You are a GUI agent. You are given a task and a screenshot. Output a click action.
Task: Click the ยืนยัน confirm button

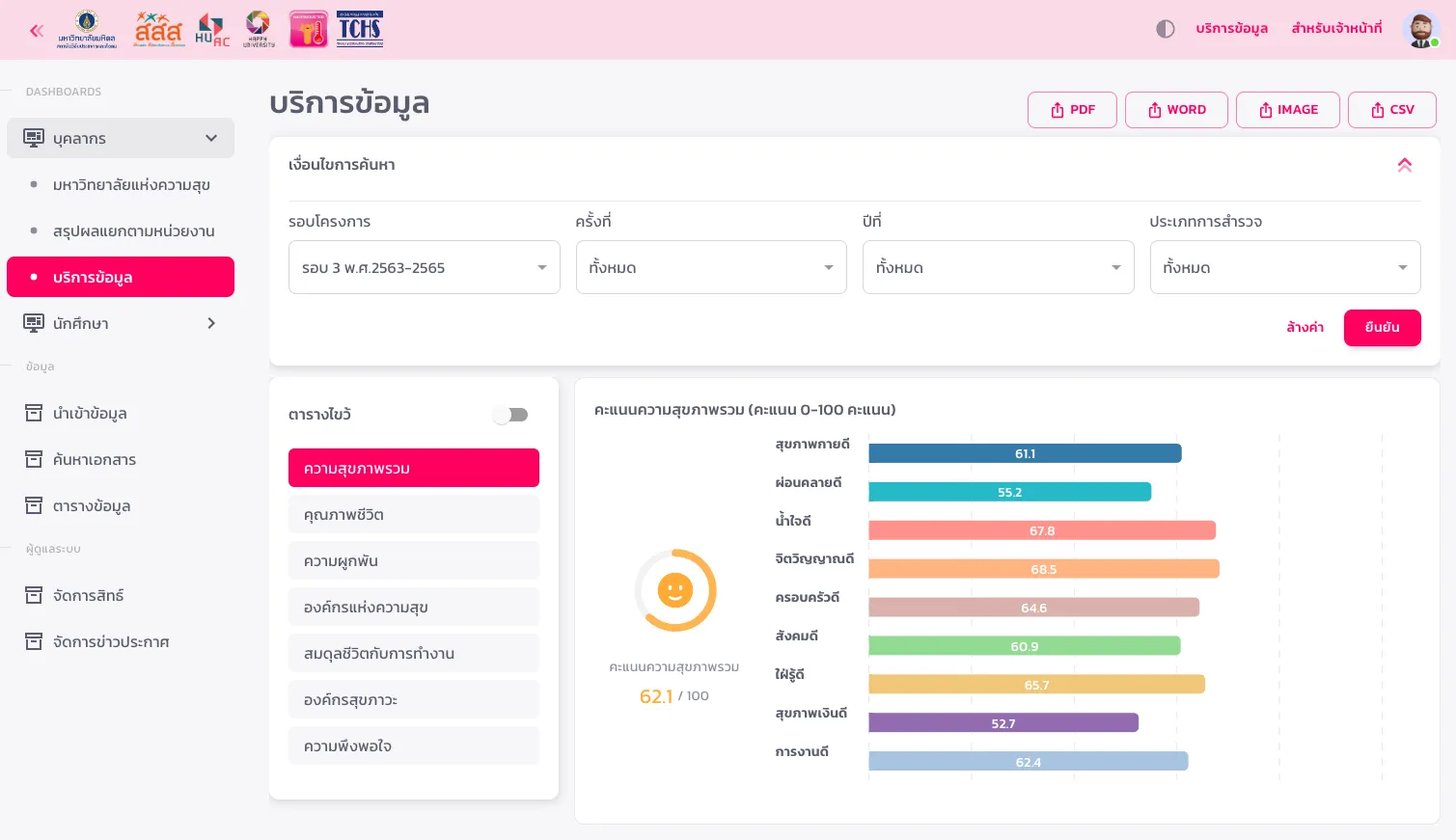click(x=1382, y=328)
